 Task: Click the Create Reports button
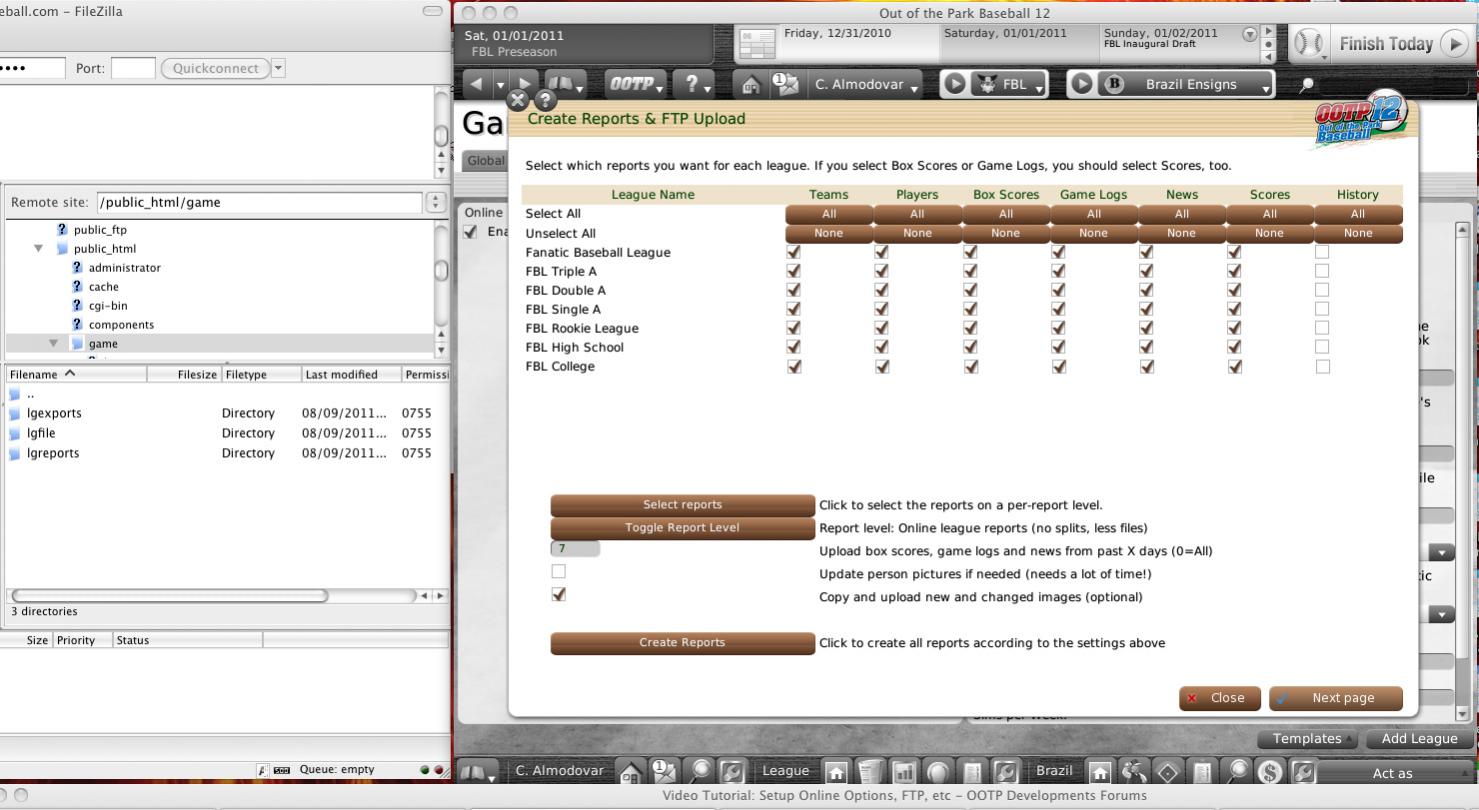coord(682,643)
